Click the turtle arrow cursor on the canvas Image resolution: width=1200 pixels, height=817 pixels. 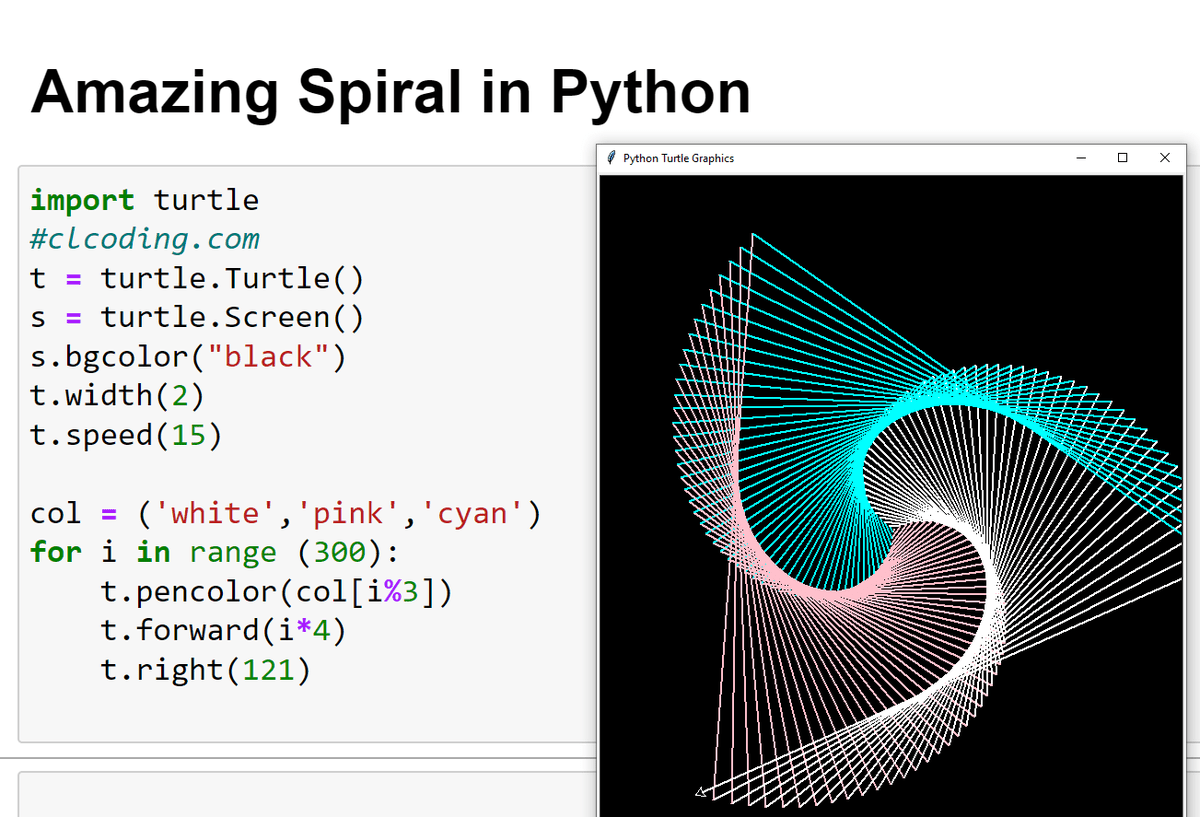701,792
